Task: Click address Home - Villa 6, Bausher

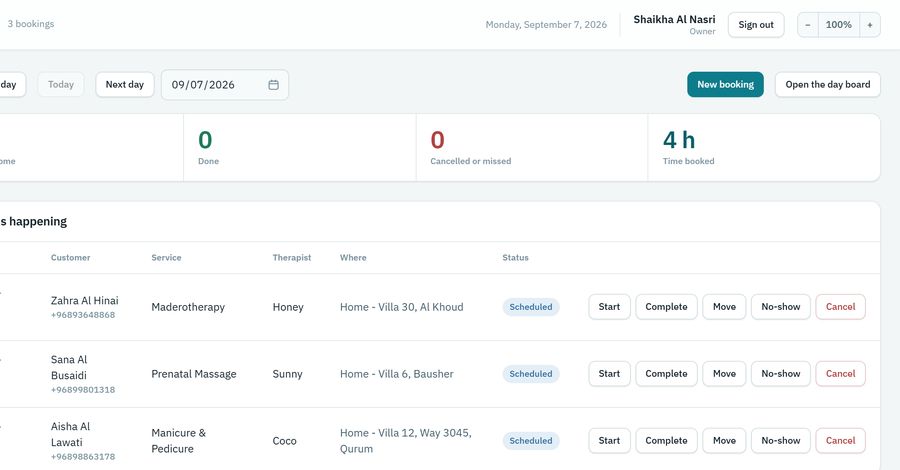Action: (x=397, y=374)
